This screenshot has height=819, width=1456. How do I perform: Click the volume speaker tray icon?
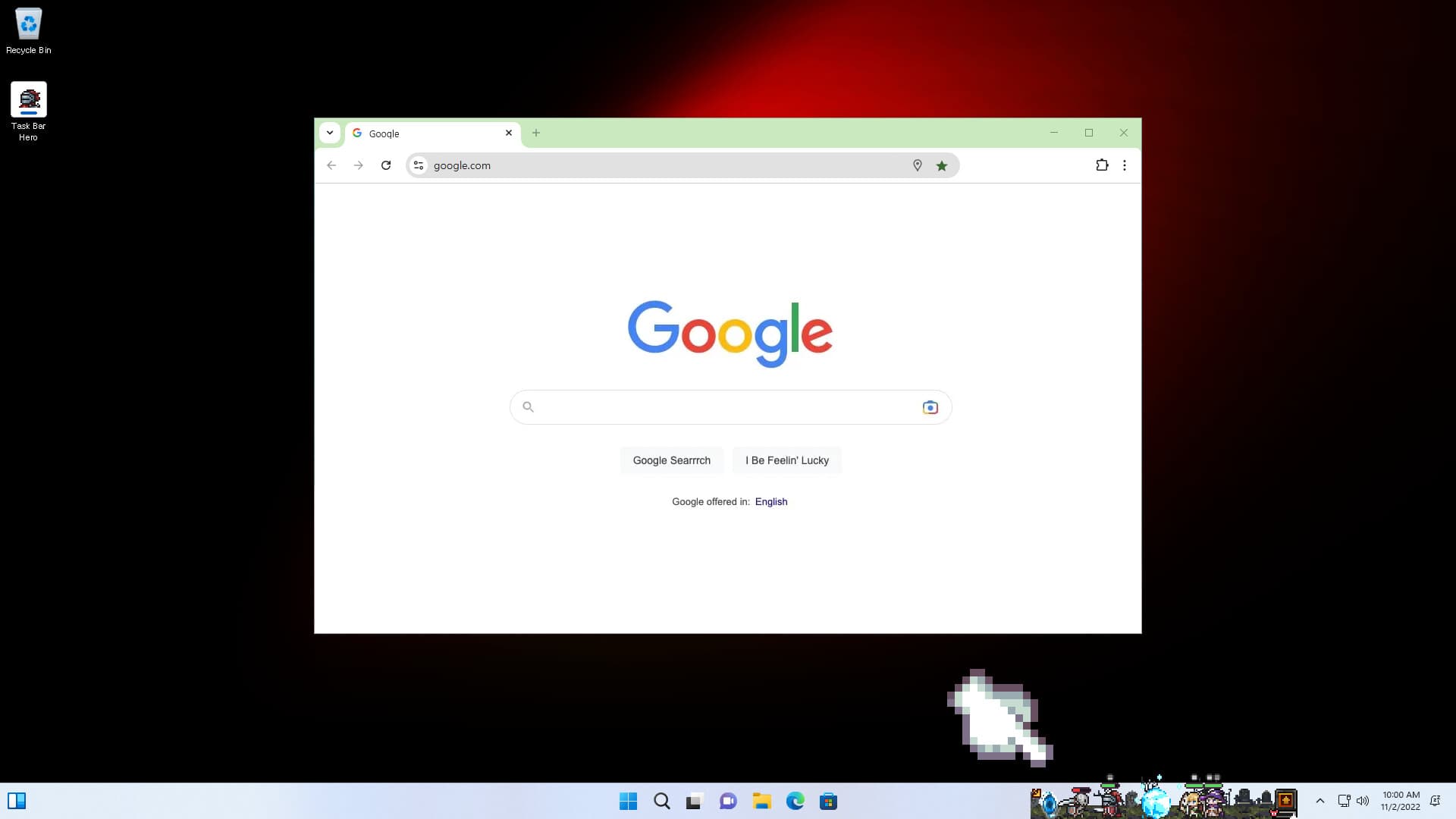[1363, 801]
